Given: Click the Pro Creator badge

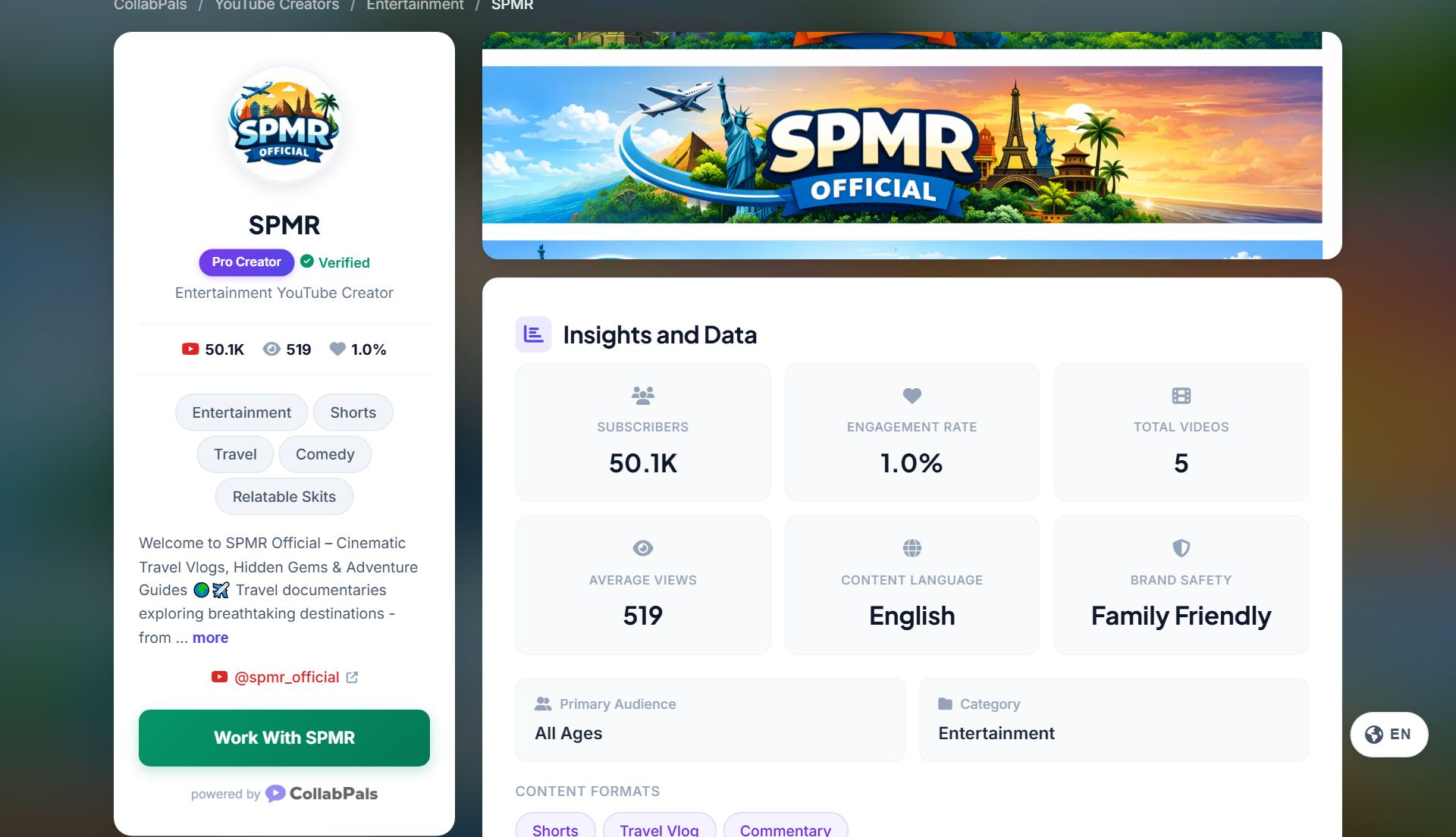Looking at the screenshot, I should click(246, 262).
